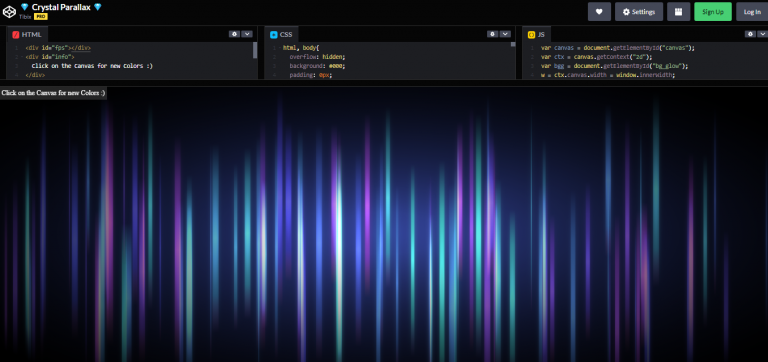Open the pen Settings button
Image resolution: width=768 pixels, height=362 pixels.
coord(639,12)
